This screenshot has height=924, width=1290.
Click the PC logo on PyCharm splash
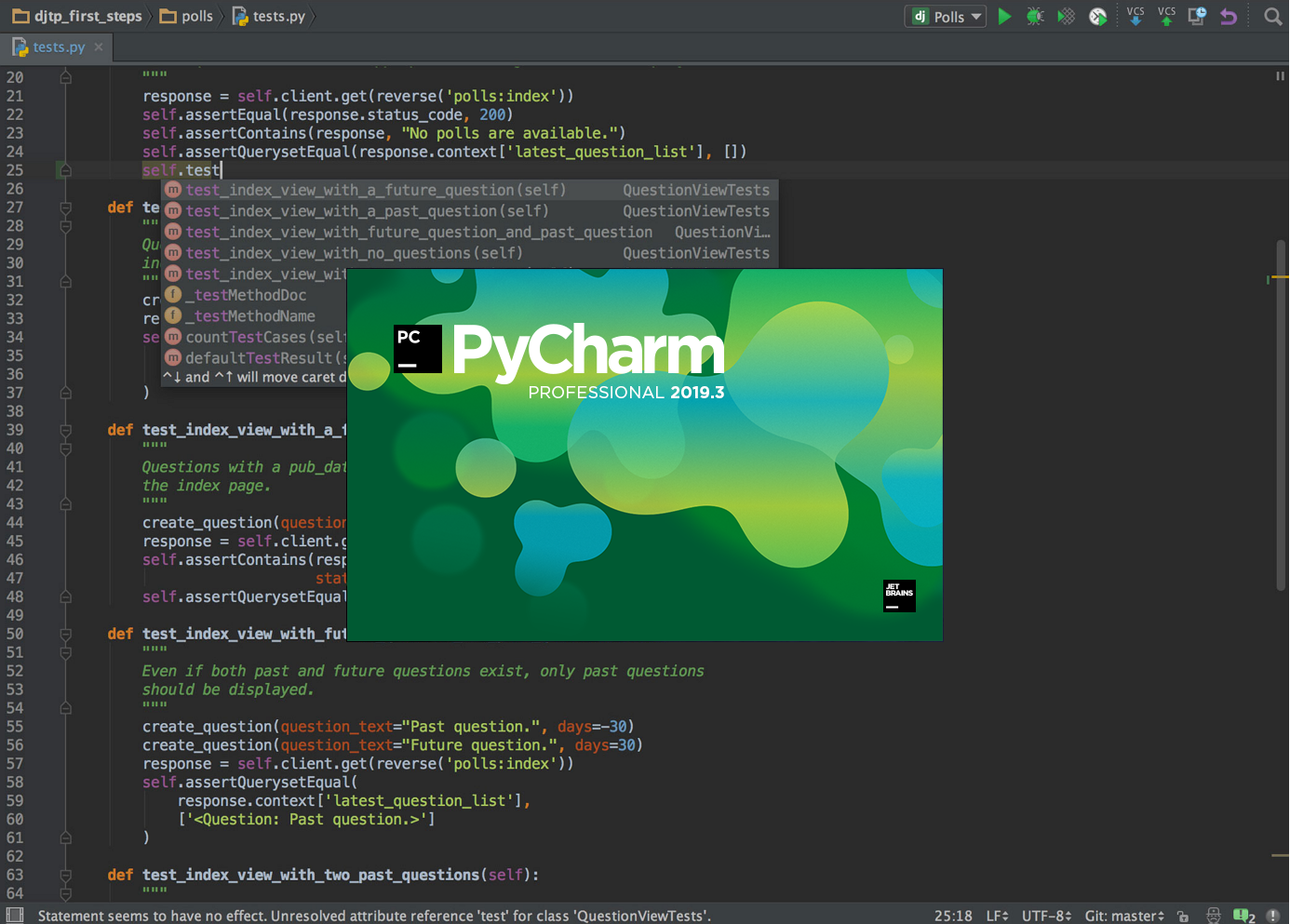418,349
